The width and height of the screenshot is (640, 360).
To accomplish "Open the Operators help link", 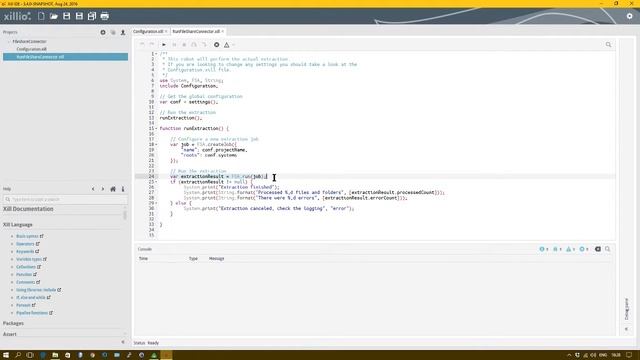I will click(25, 244).
